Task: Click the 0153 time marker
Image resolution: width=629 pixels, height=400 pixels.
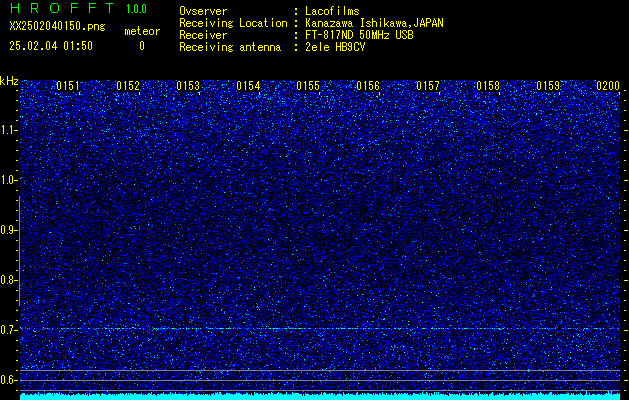Action: 188,86
